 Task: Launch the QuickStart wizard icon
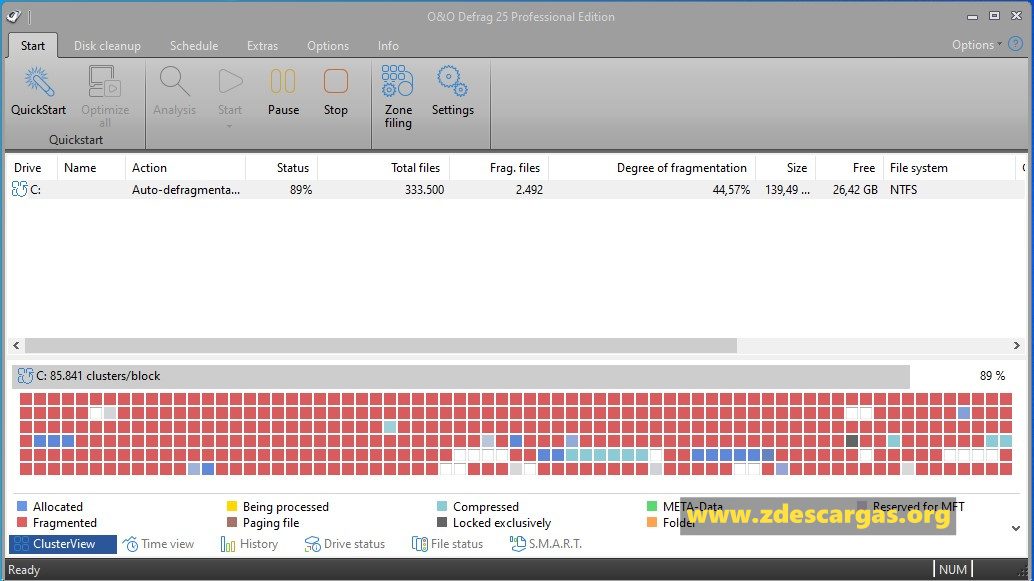click(x=38, y=82)
